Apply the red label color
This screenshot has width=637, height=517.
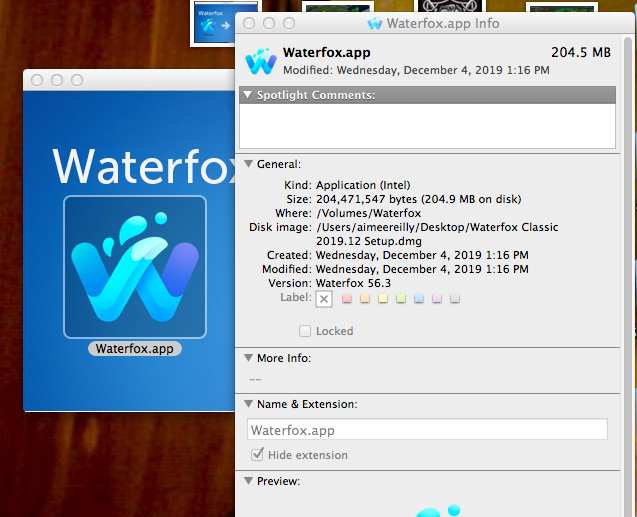click(347, 299)
